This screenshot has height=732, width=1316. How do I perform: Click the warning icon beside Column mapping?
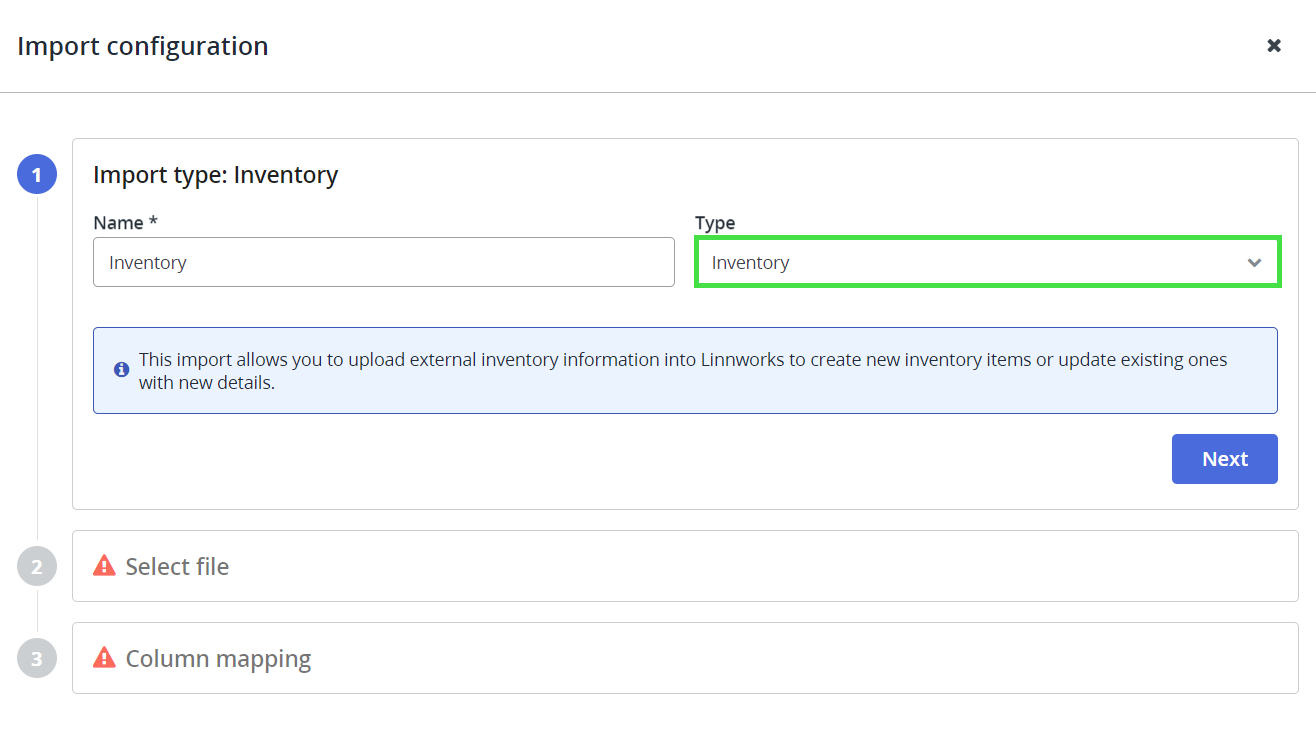pos(104,658)
